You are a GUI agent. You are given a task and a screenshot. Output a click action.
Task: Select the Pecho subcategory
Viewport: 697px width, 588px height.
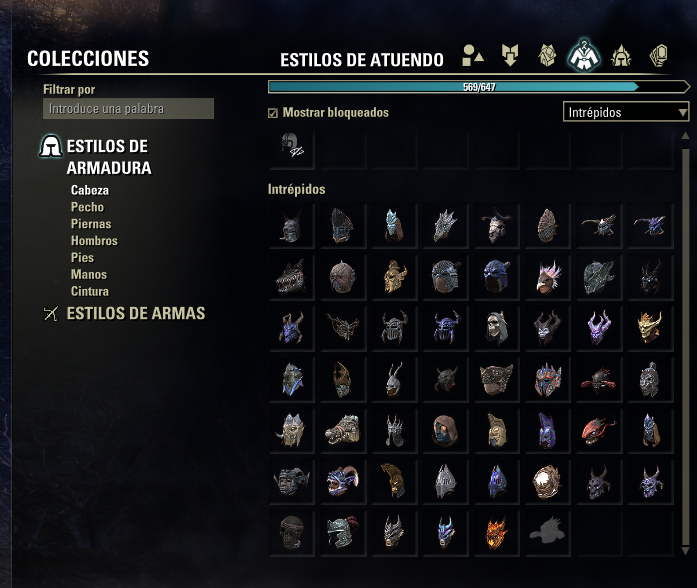87,207
